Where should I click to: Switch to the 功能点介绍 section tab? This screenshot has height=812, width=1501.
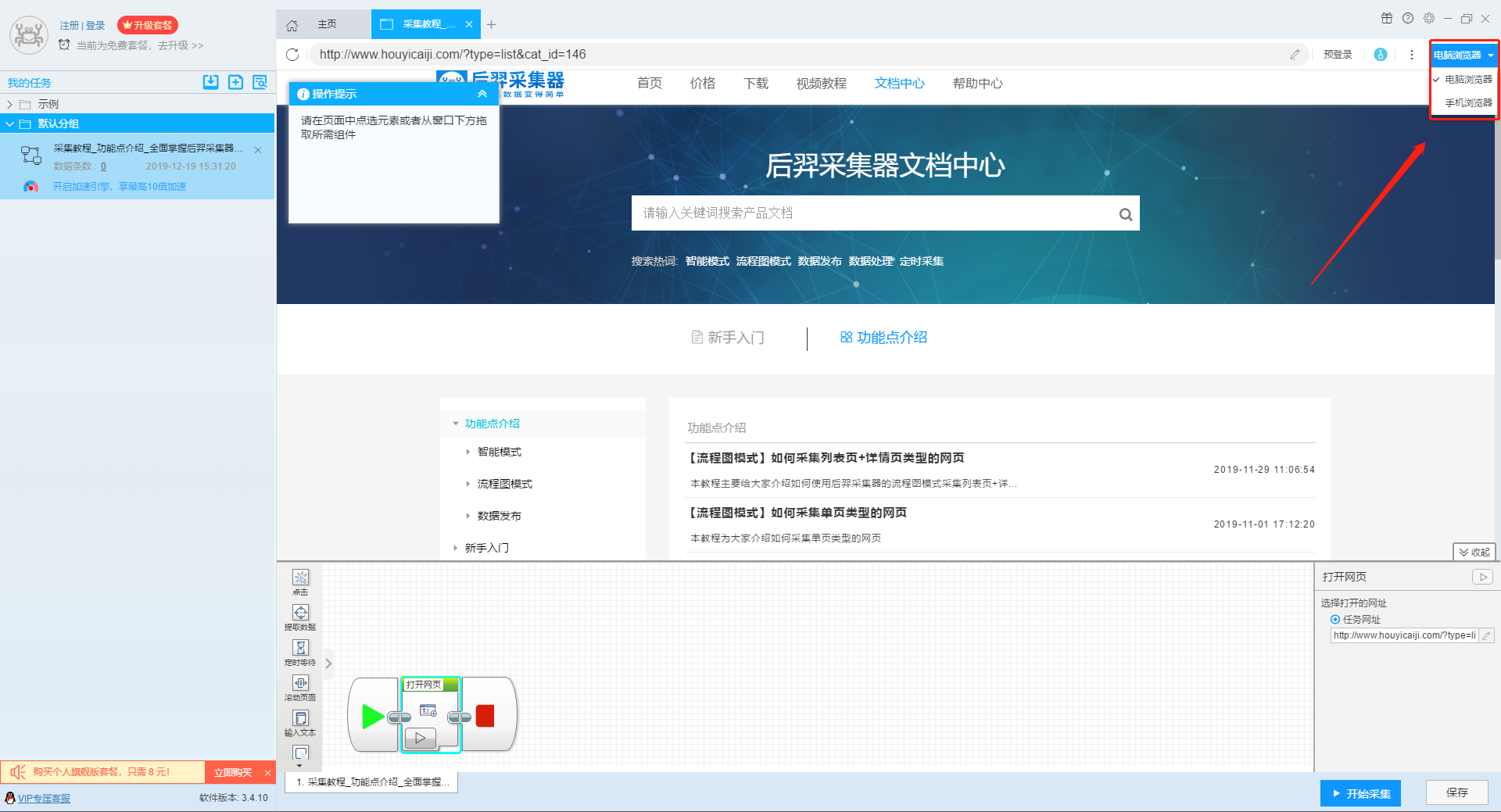pos(883,338)
